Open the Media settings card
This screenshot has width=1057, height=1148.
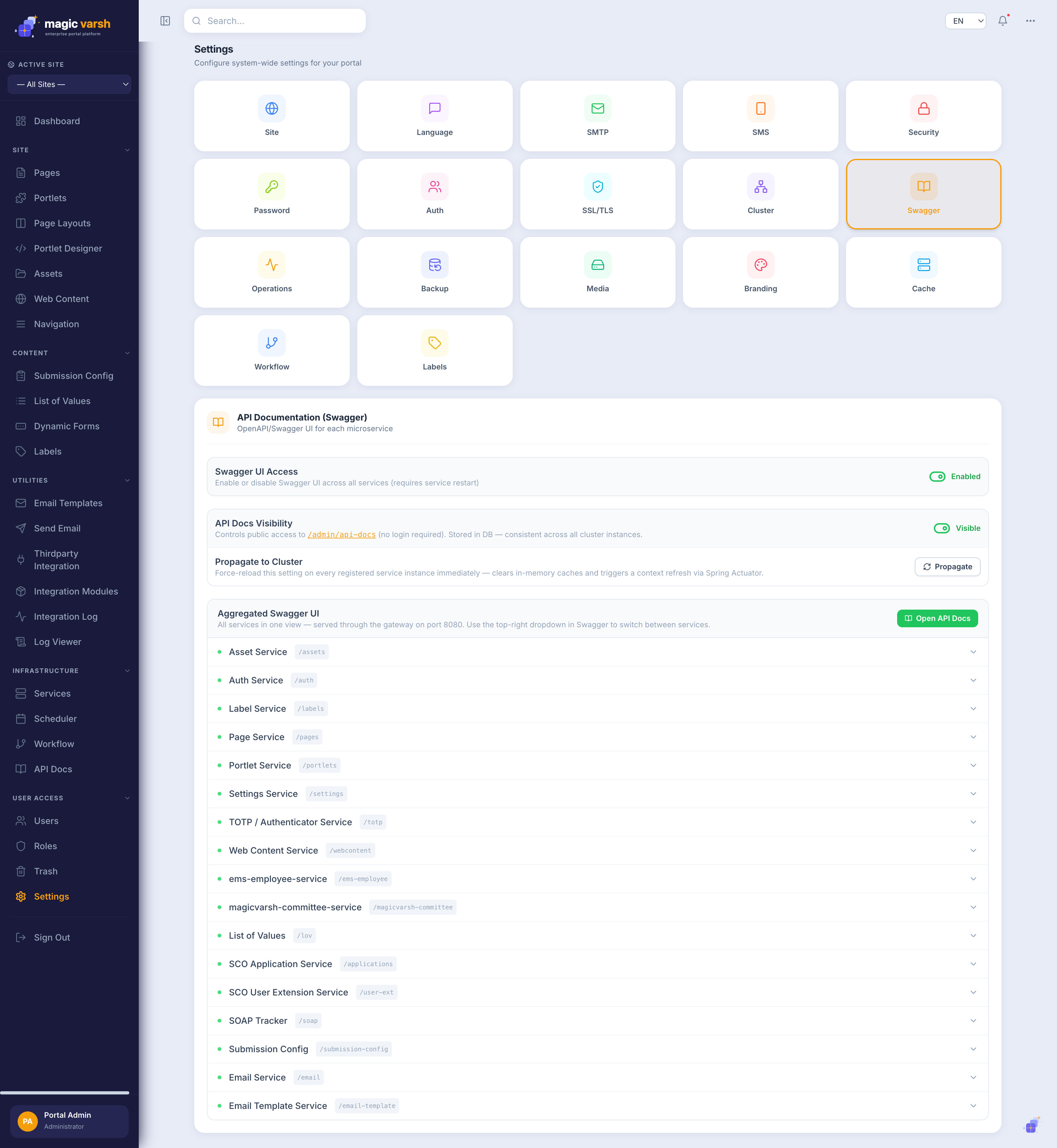click(x=598, y=273)
